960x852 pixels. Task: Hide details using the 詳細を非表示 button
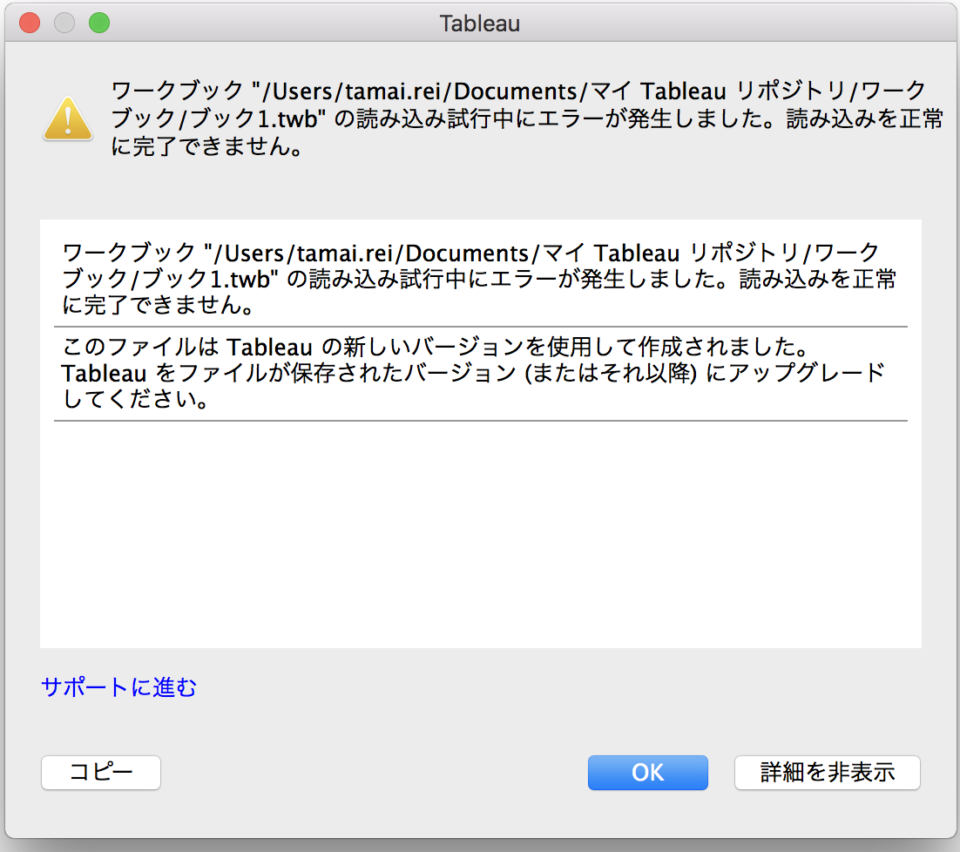827,772
